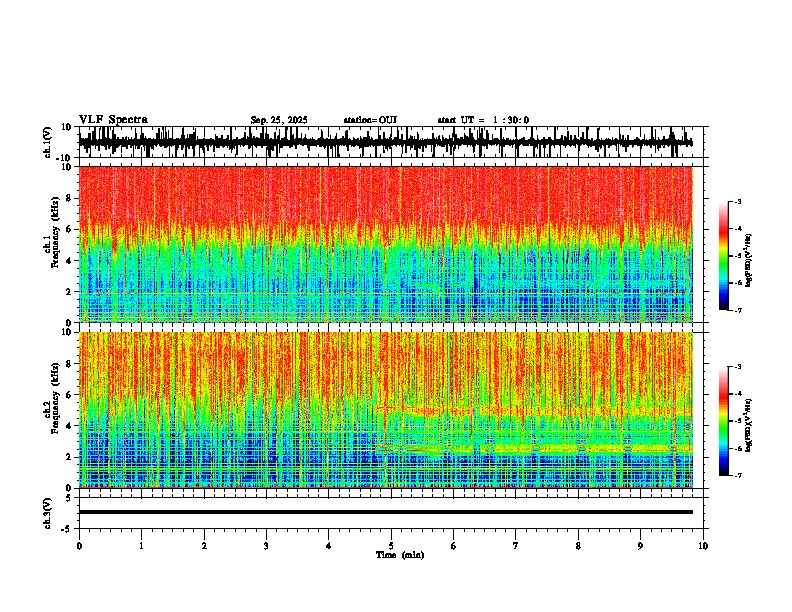Click time-axis tick label "9"
792x612 pixels.
coord(640,546)
